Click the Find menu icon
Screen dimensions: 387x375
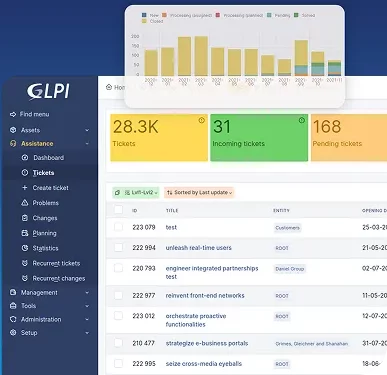(13, 114)
